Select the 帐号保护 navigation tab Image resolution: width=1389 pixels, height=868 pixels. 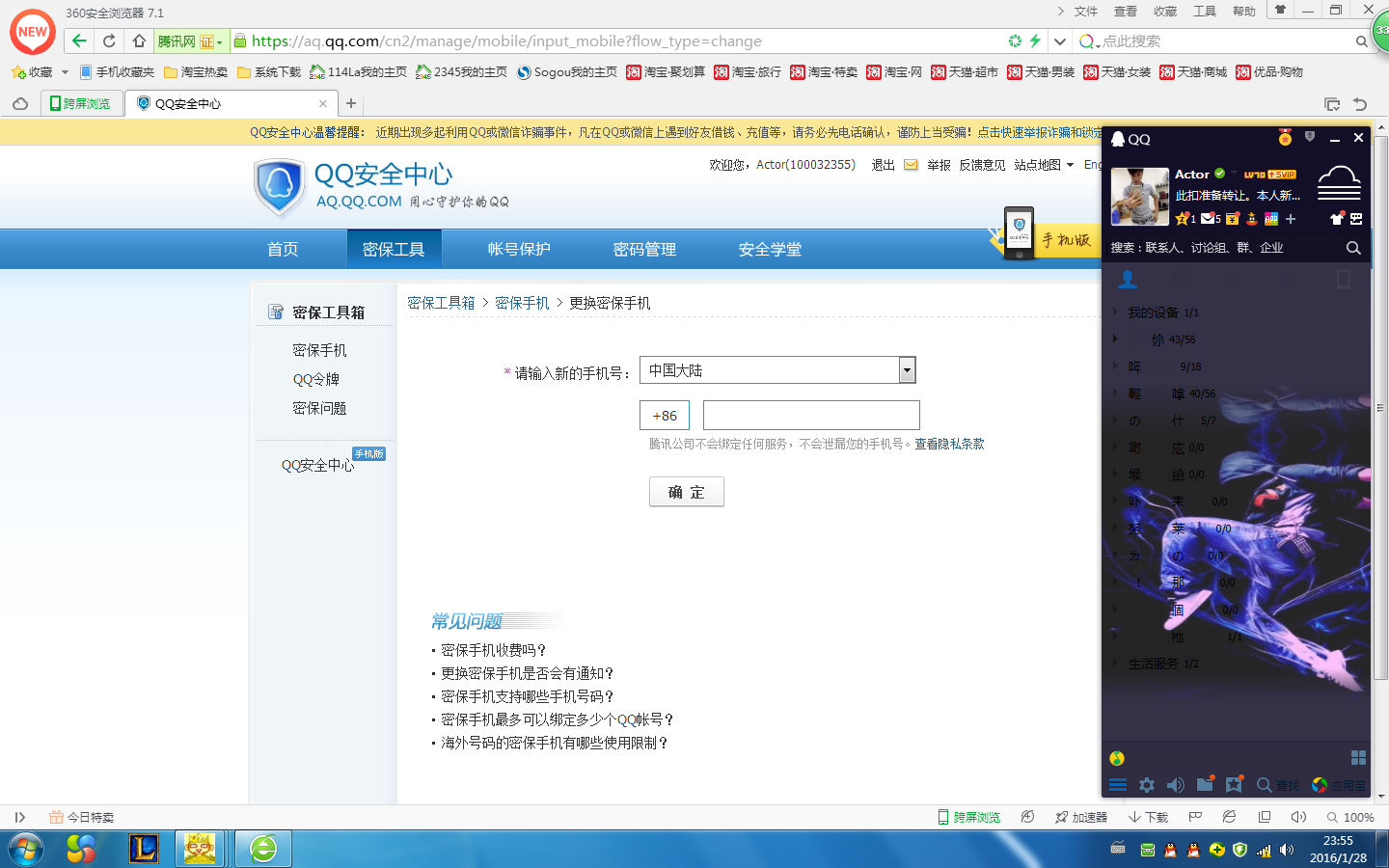(519, 249)
